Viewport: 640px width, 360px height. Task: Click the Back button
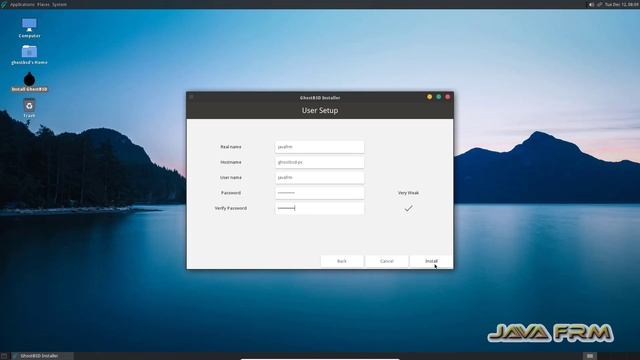[342, 261]
